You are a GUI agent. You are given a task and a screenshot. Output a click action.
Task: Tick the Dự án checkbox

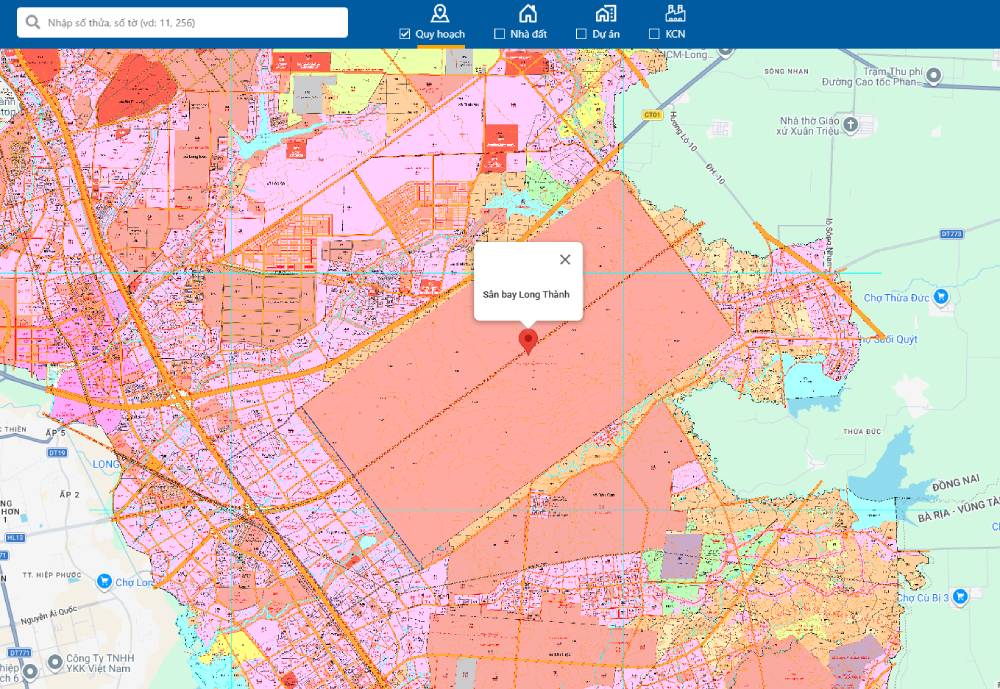pos(581,34)
